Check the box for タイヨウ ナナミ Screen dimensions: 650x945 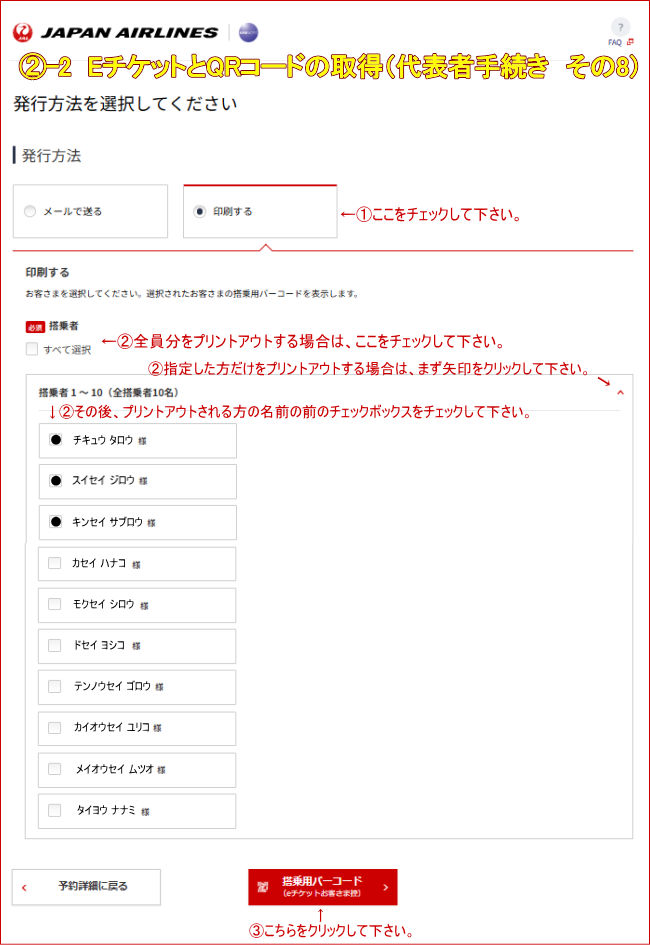pos(54,811)
